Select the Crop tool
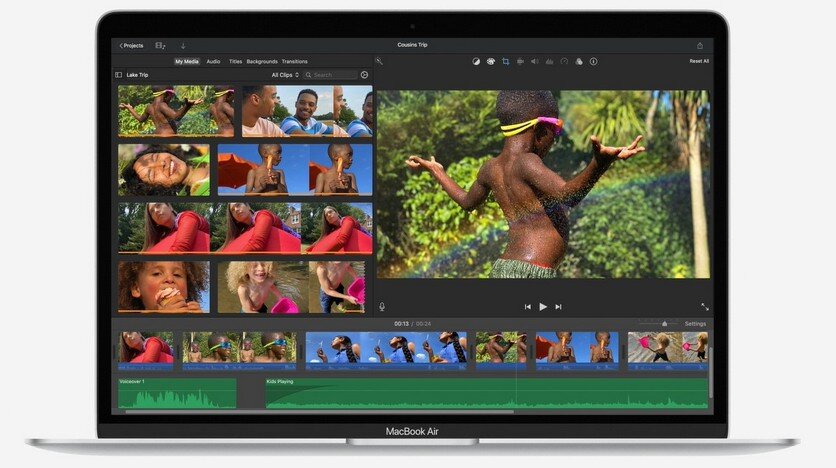The width and height of the screenshot is (836, 468). click(505, 62)
